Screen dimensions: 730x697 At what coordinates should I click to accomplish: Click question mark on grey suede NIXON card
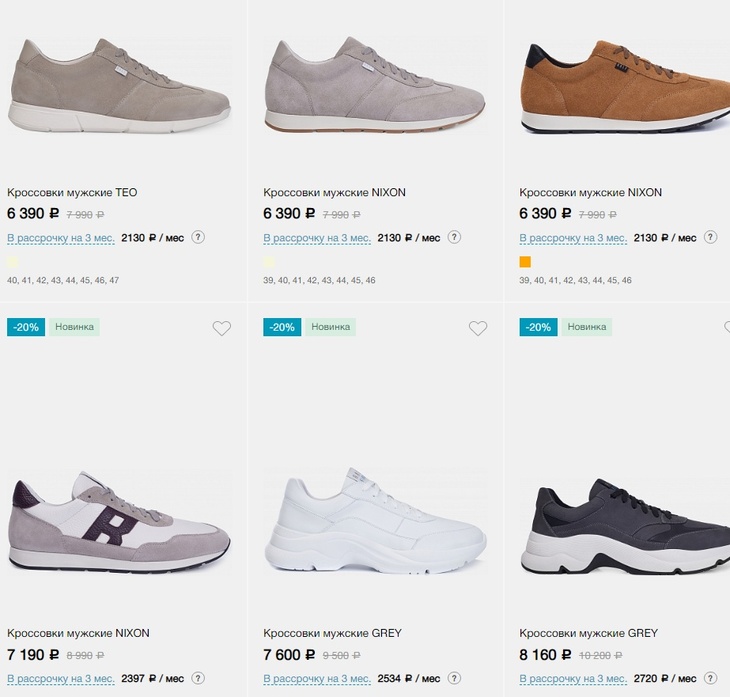pos(454,237)
